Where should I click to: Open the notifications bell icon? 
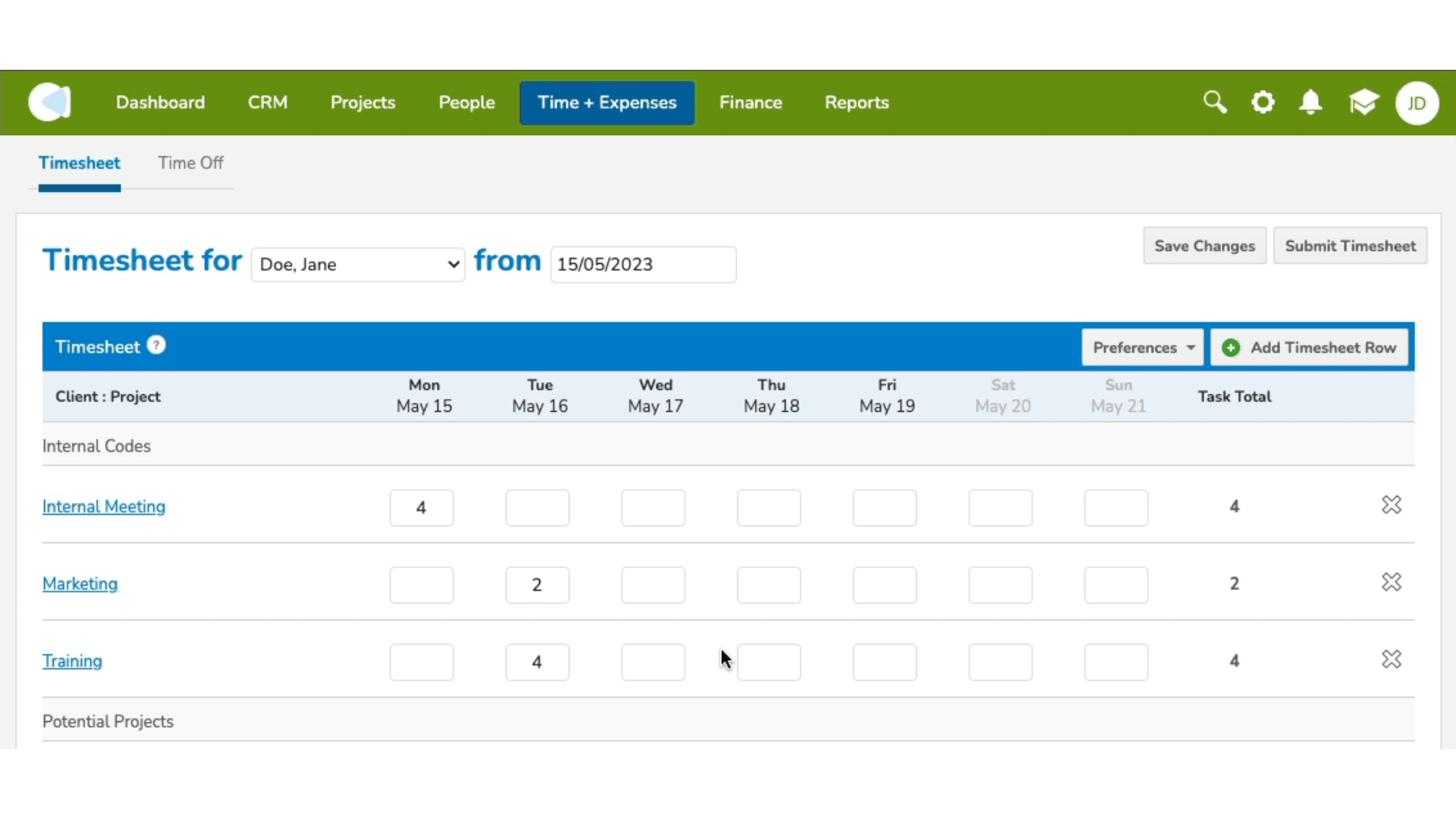tap(1310, 102)
